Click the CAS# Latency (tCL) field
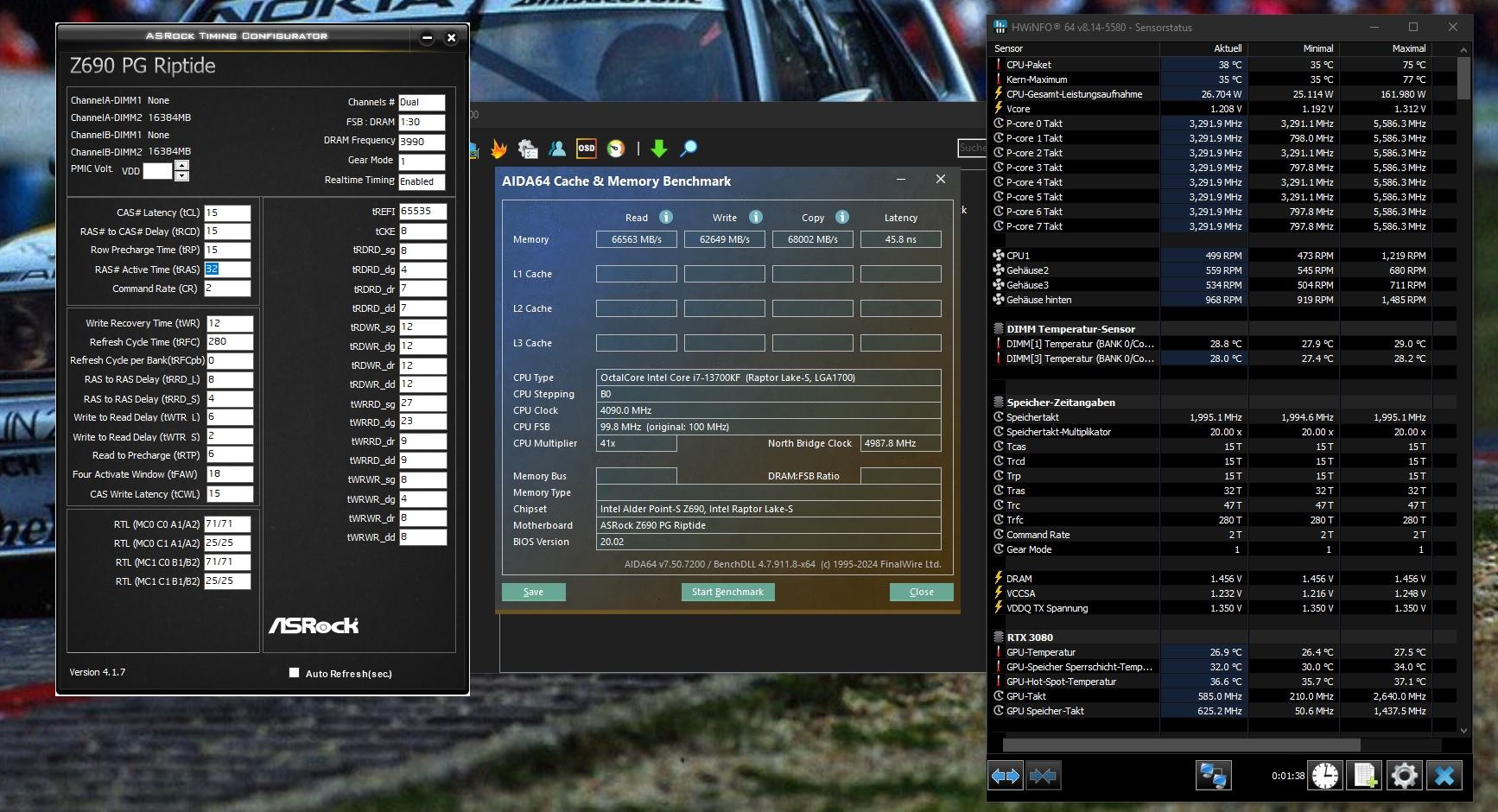The width and height of the screenshot is (1498, 812). tap(227, 213)
